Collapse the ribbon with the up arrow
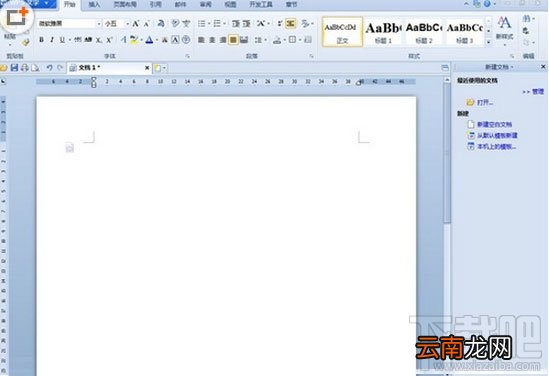 coord(466,4)
